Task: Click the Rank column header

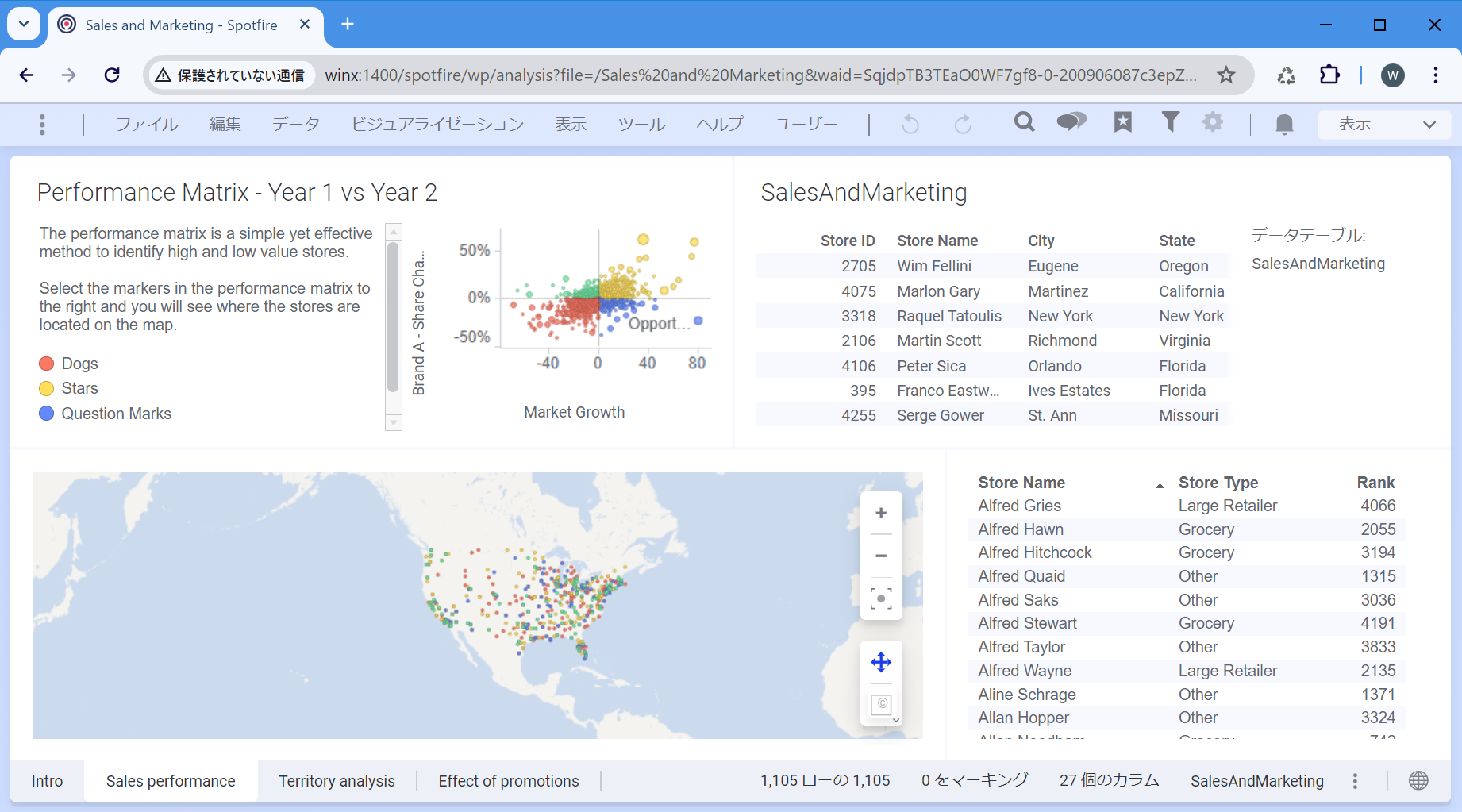Action: pos(1375,483)
